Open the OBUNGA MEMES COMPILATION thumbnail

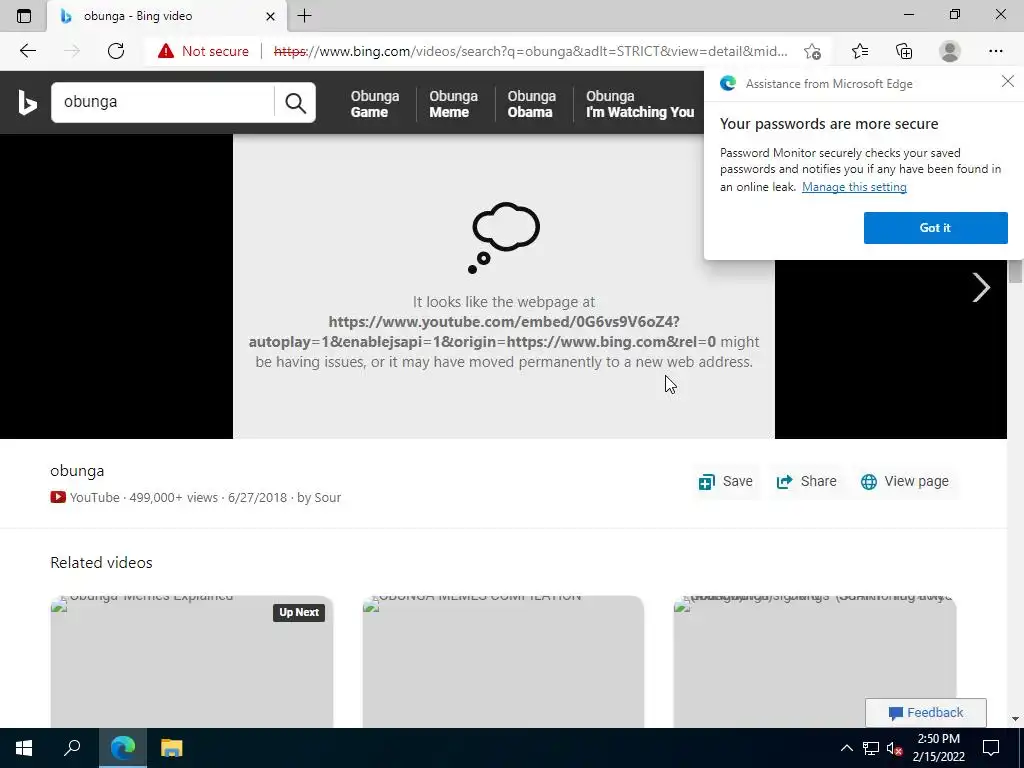tap(503, 661)
